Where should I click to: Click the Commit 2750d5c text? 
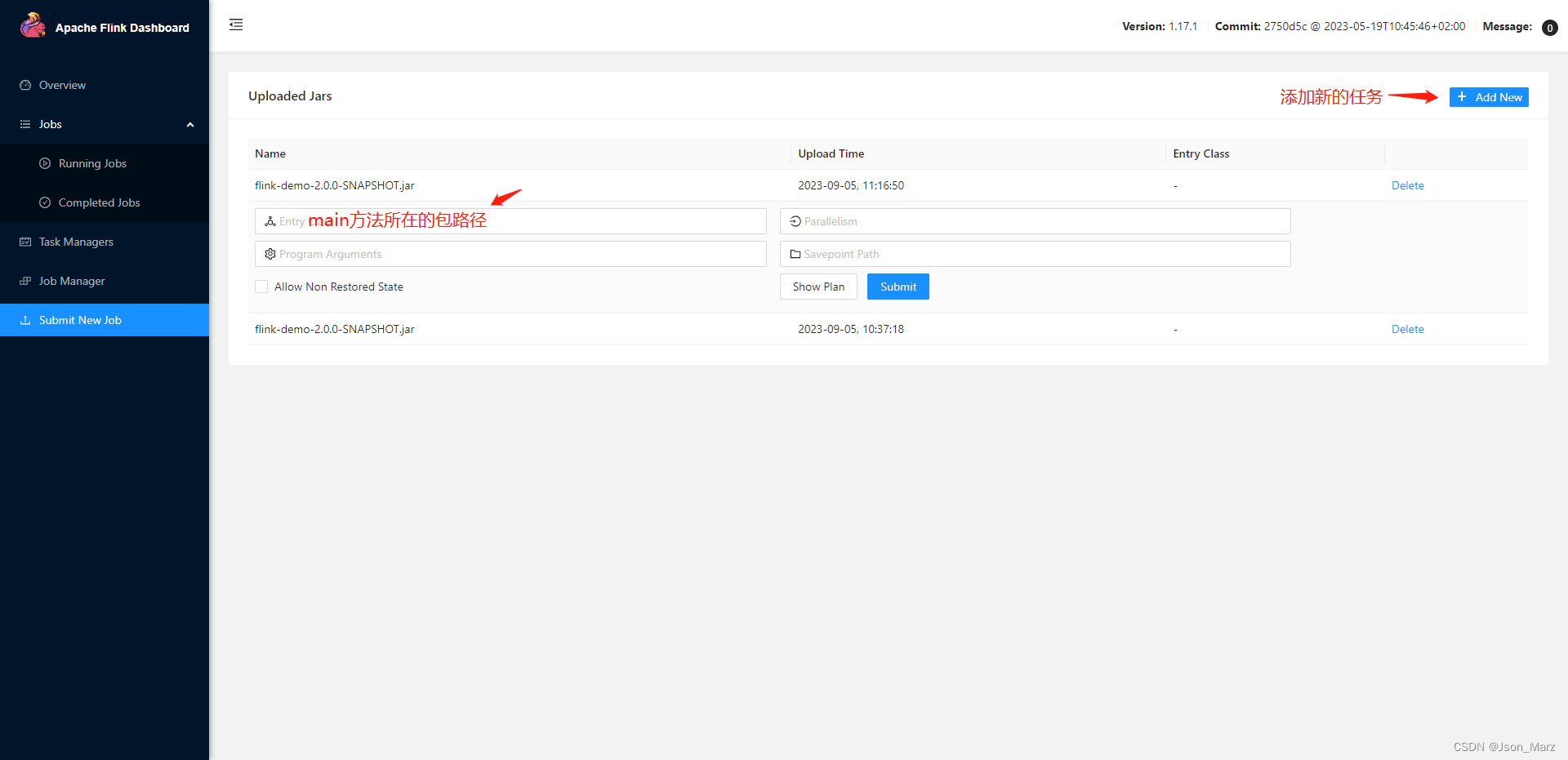click(x=1340, y=26)
